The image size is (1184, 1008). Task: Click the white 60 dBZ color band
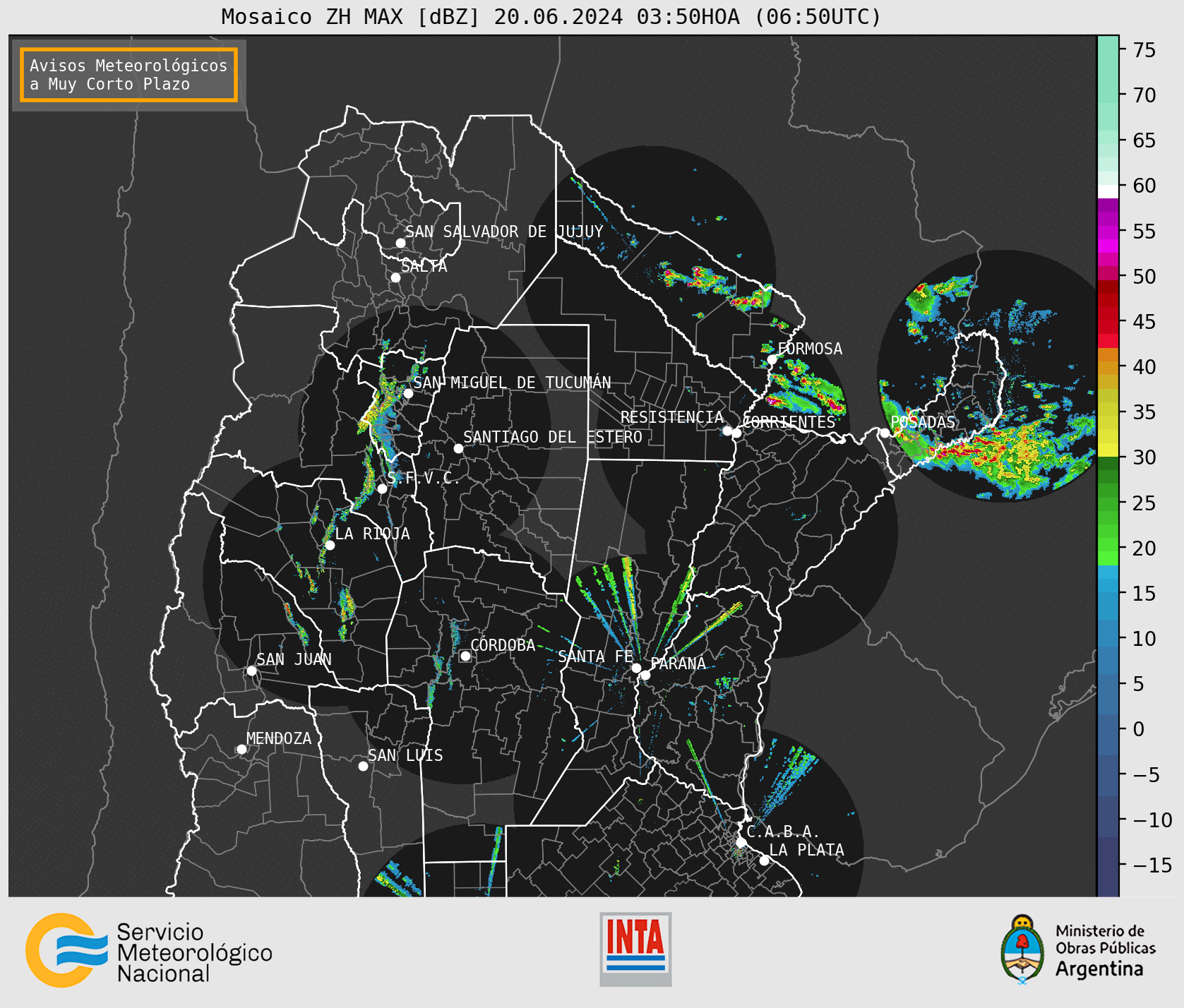tap(1108, 191)
